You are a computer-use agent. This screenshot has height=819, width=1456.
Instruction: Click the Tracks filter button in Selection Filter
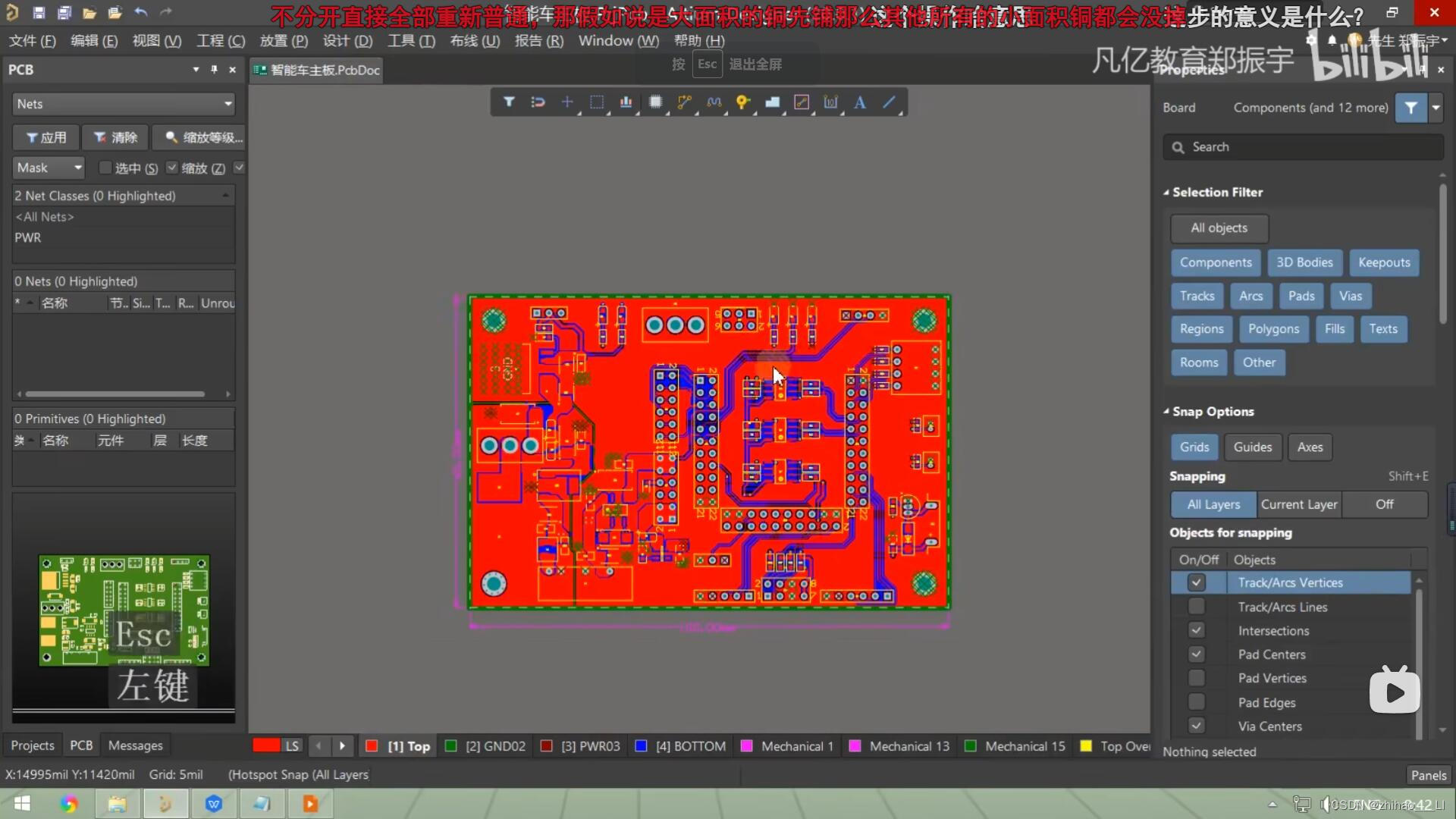coord(1197,296)
